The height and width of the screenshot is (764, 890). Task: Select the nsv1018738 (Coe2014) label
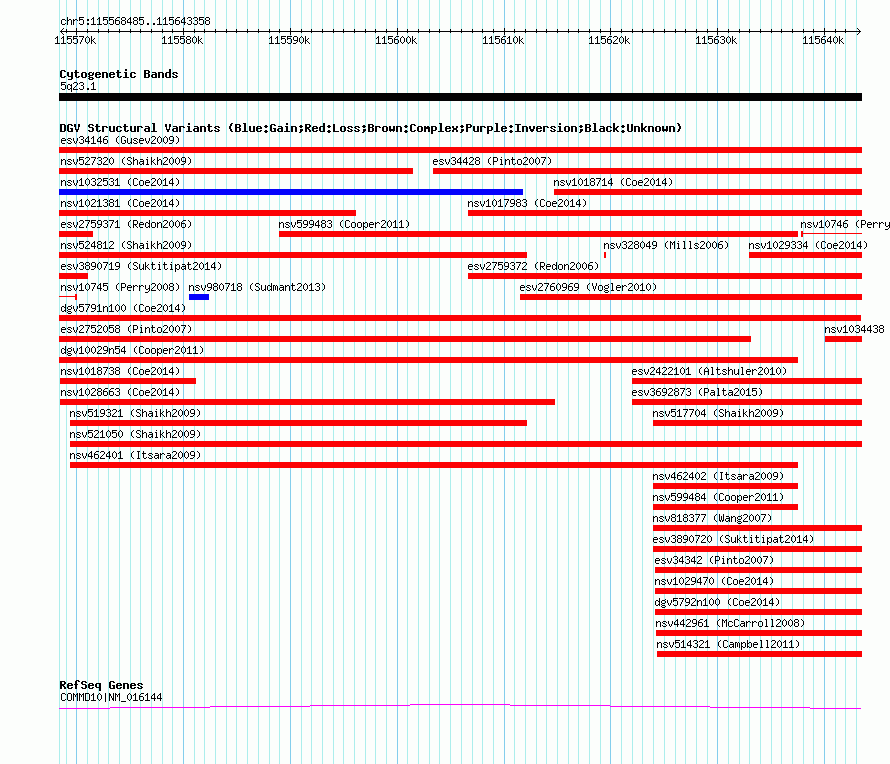coord(120,371)
